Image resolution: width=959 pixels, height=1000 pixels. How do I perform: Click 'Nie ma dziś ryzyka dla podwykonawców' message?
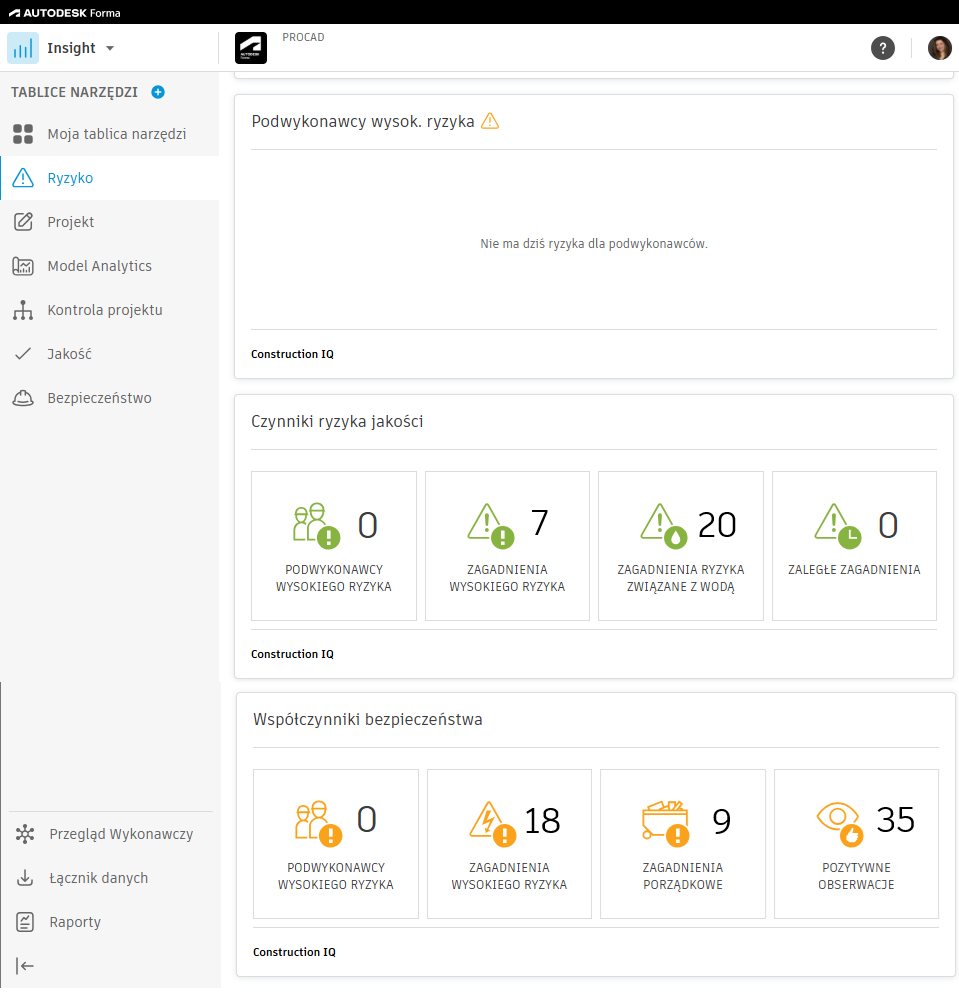[594, 244]
